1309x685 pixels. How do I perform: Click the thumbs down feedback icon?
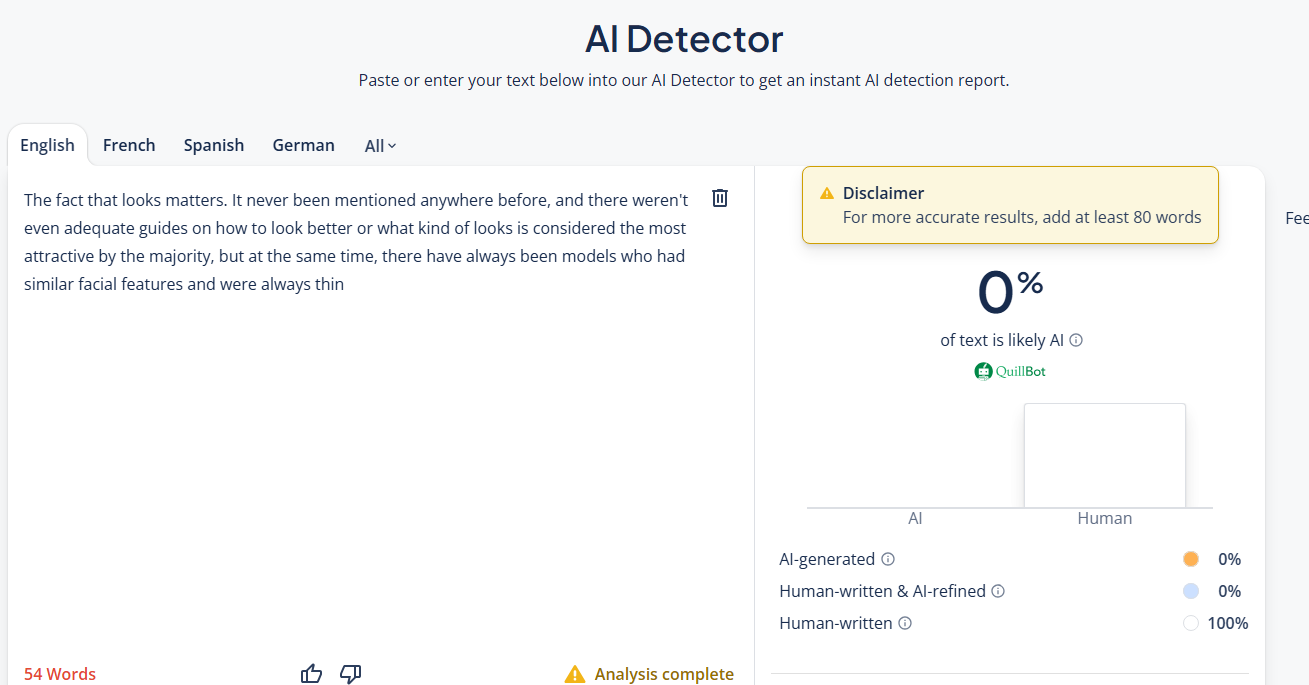(350, 673)
